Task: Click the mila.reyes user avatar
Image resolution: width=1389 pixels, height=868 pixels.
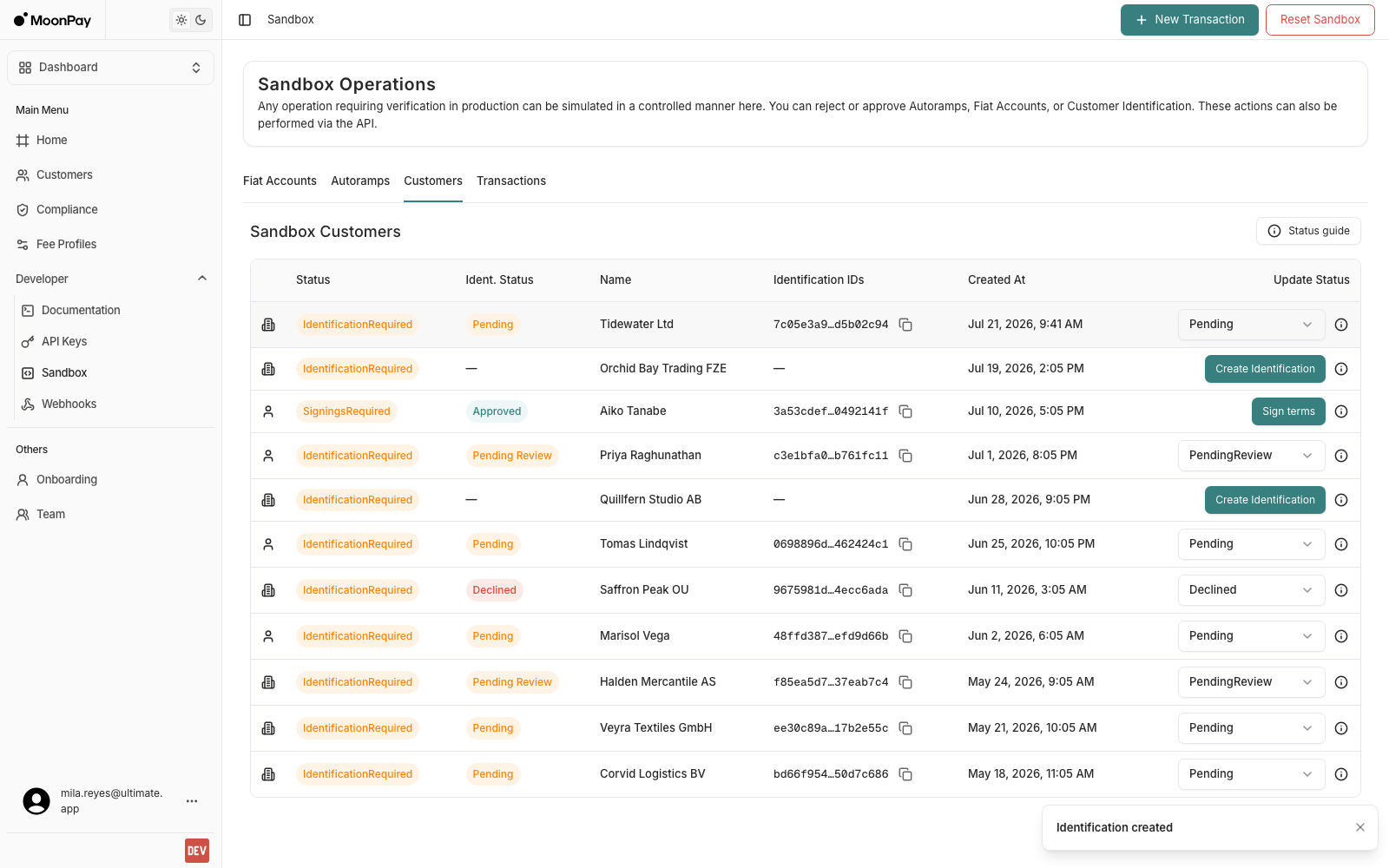Action: (x=36, y=801)
